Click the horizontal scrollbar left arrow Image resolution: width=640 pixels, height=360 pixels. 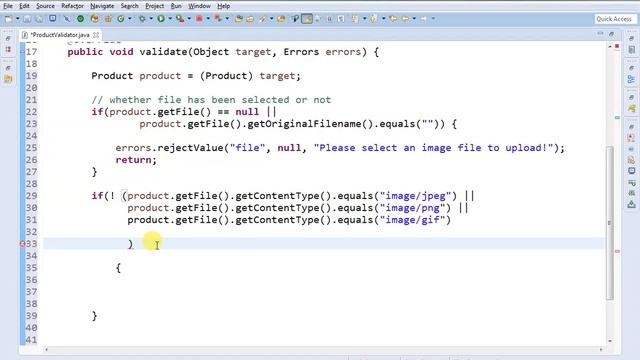(46, 349)
